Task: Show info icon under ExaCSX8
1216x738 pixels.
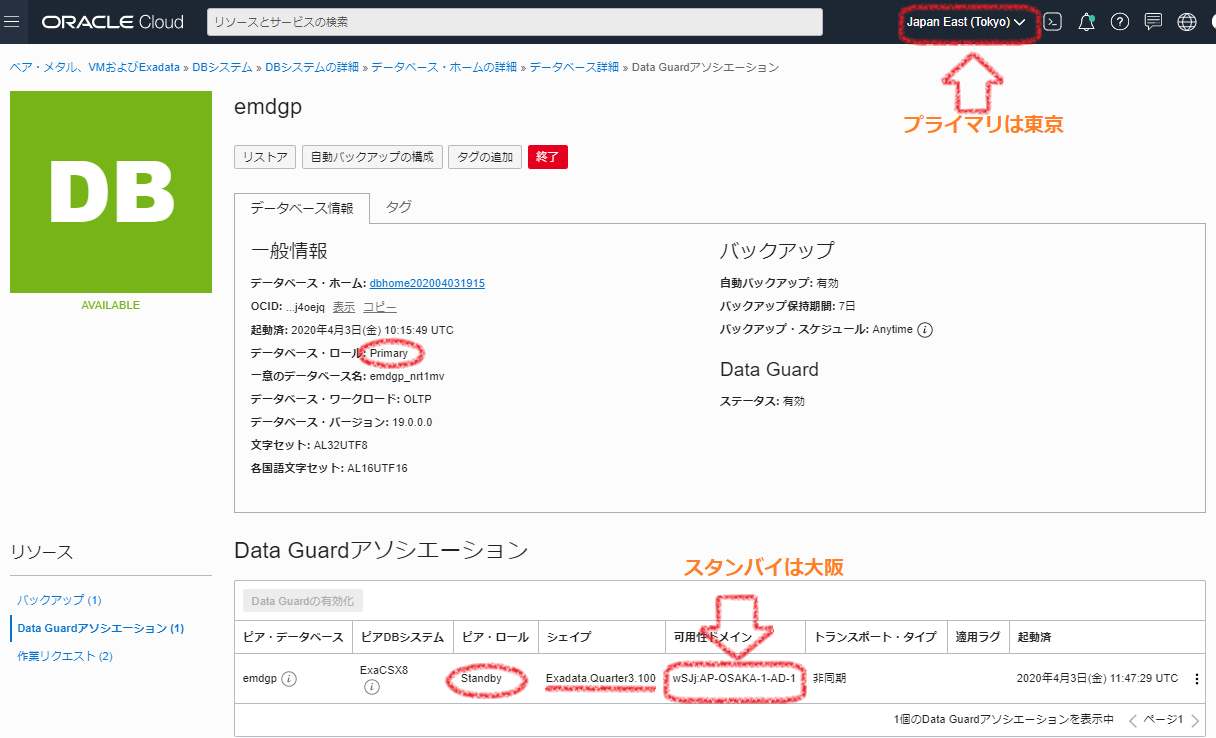Action: (x=371, y=688)
